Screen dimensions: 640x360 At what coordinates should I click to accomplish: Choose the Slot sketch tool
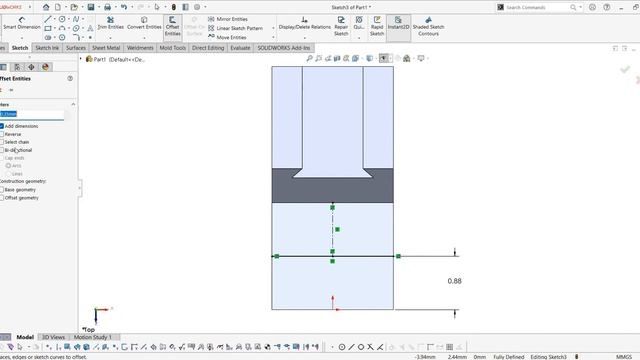48,38
